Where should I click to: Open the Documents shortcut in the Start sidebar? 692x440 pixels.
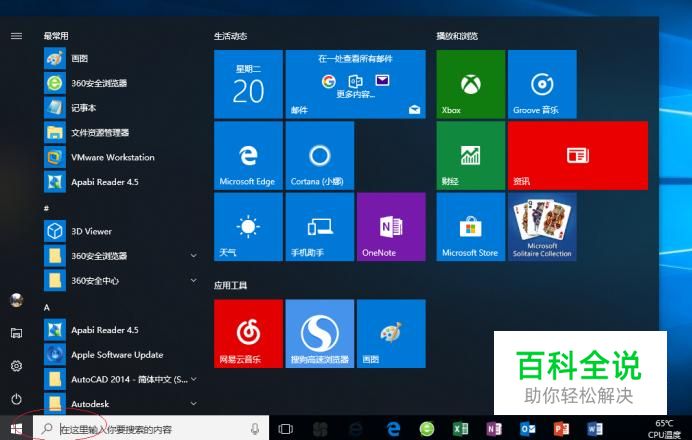tap(16, 333)
